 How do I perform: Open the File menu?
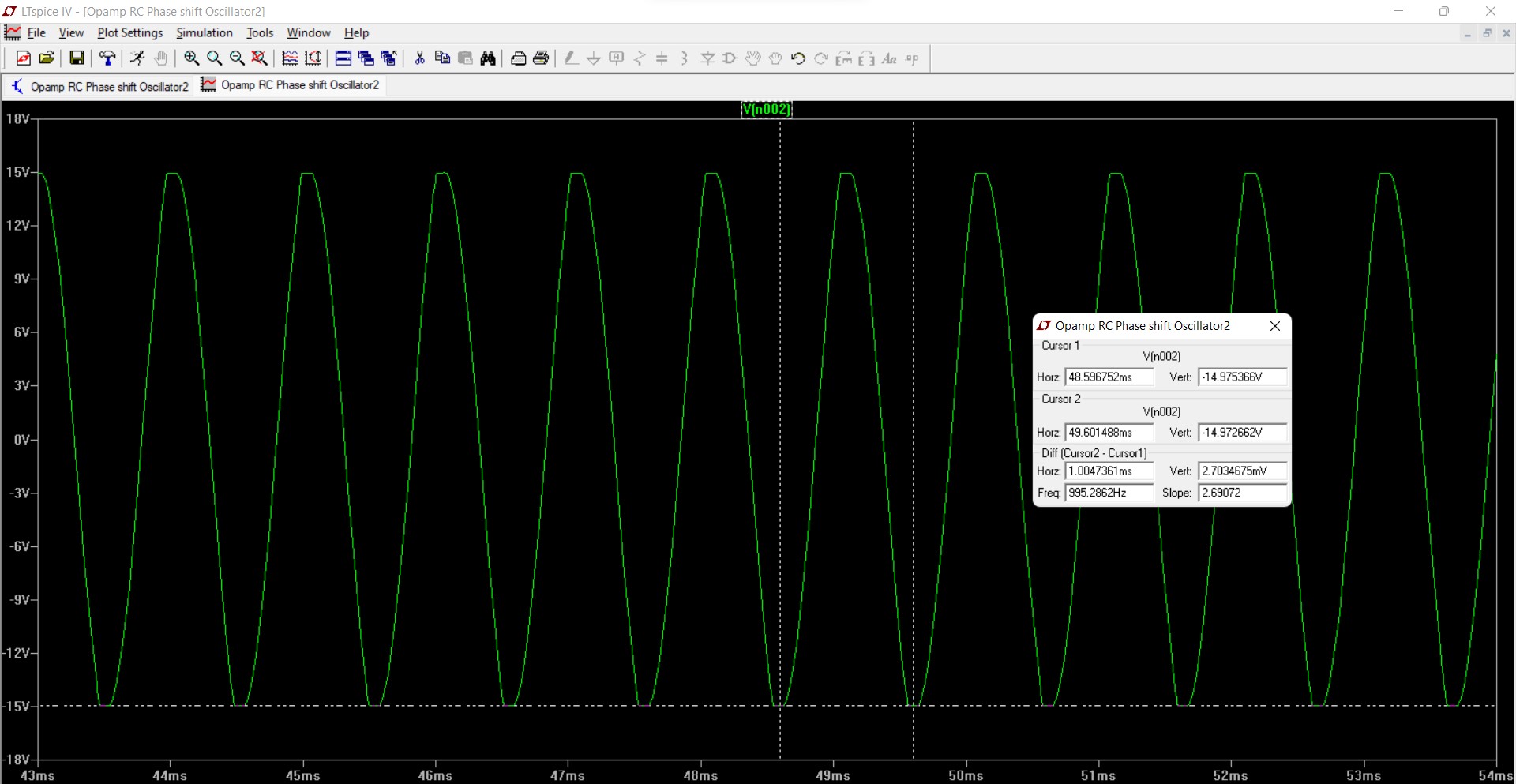tap(36, 32)
